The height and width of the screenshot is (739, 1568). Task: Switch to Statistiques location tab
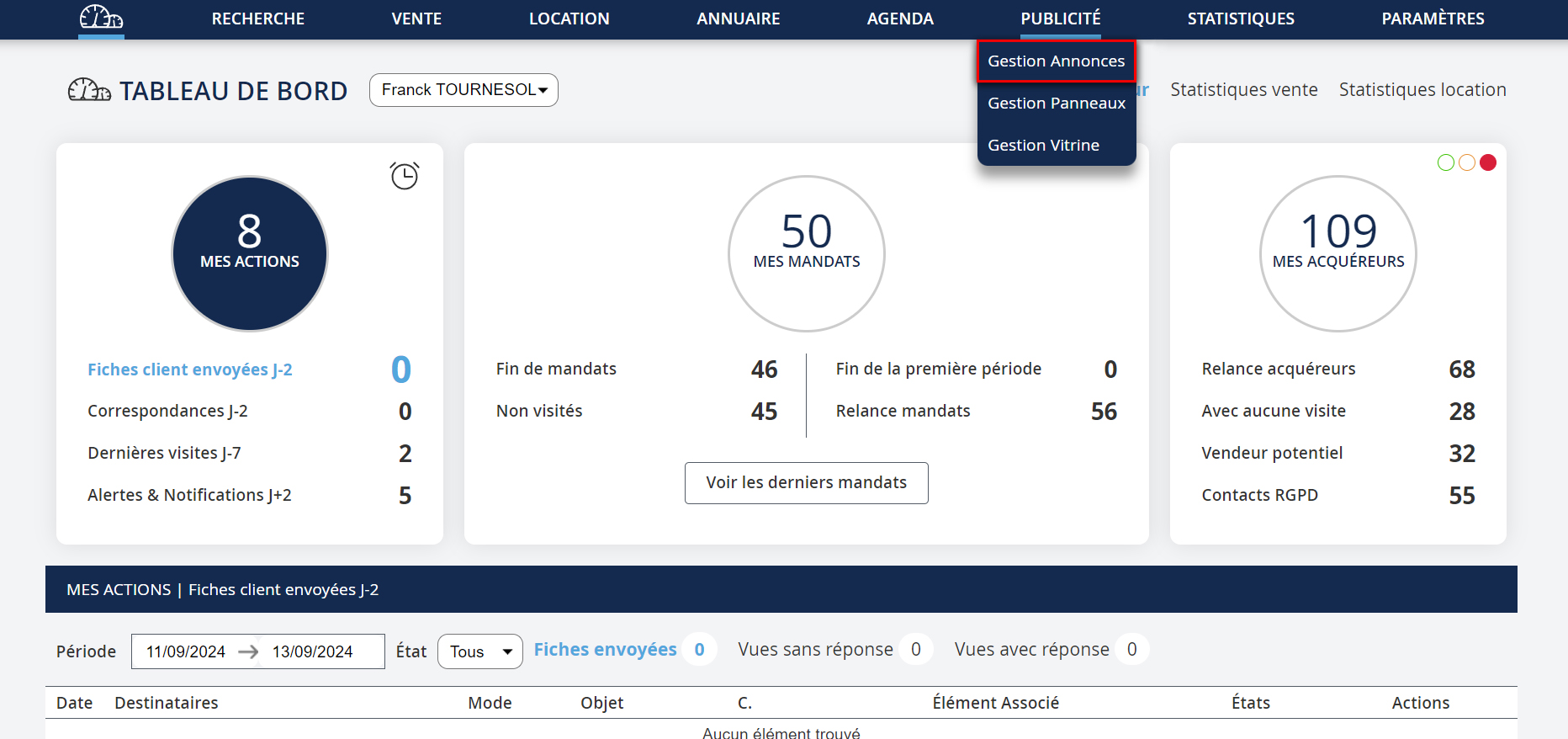(1422, 90)
